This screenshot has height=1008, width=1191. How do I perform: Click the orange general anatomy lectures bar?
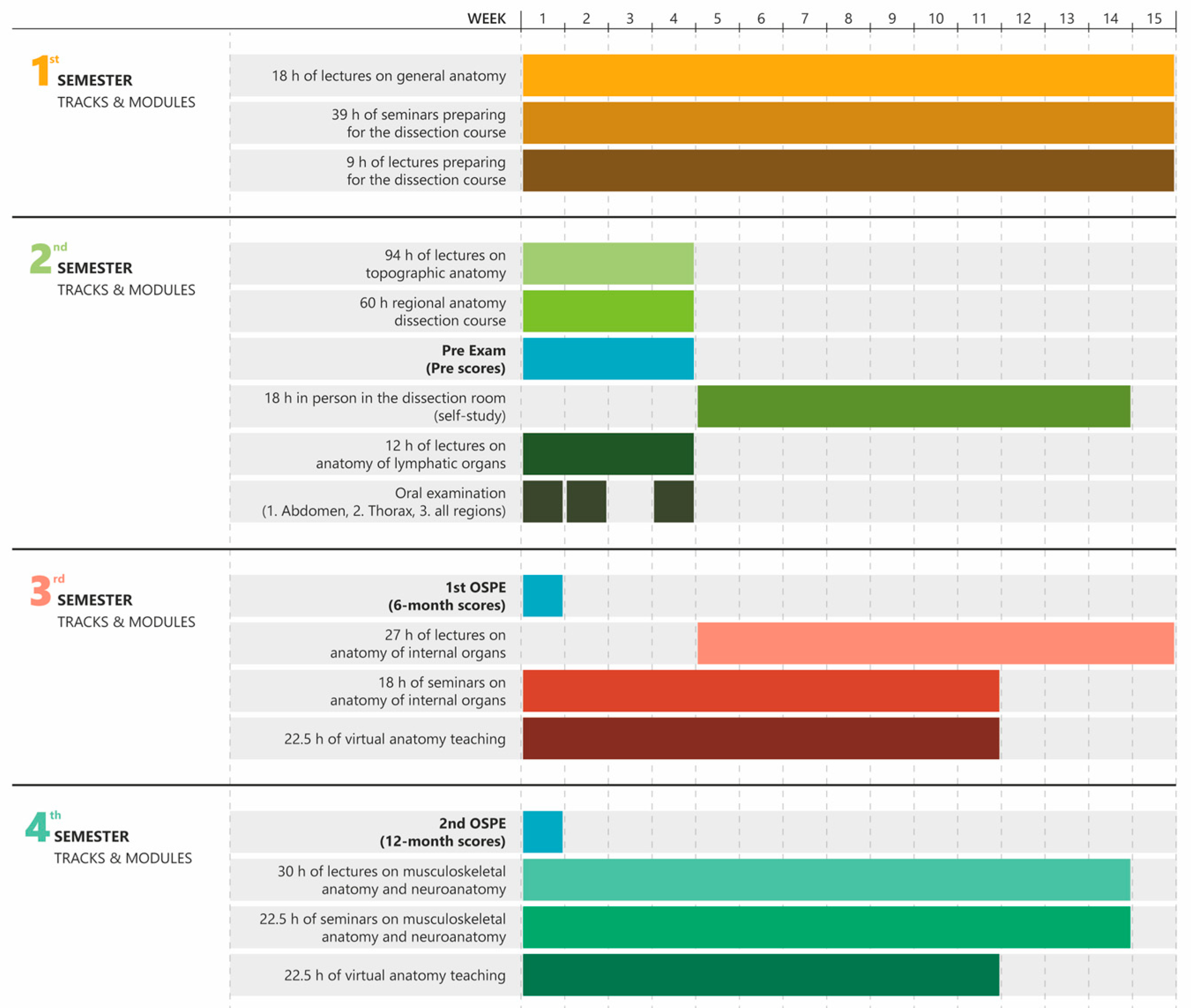click(x=848, y=75)
